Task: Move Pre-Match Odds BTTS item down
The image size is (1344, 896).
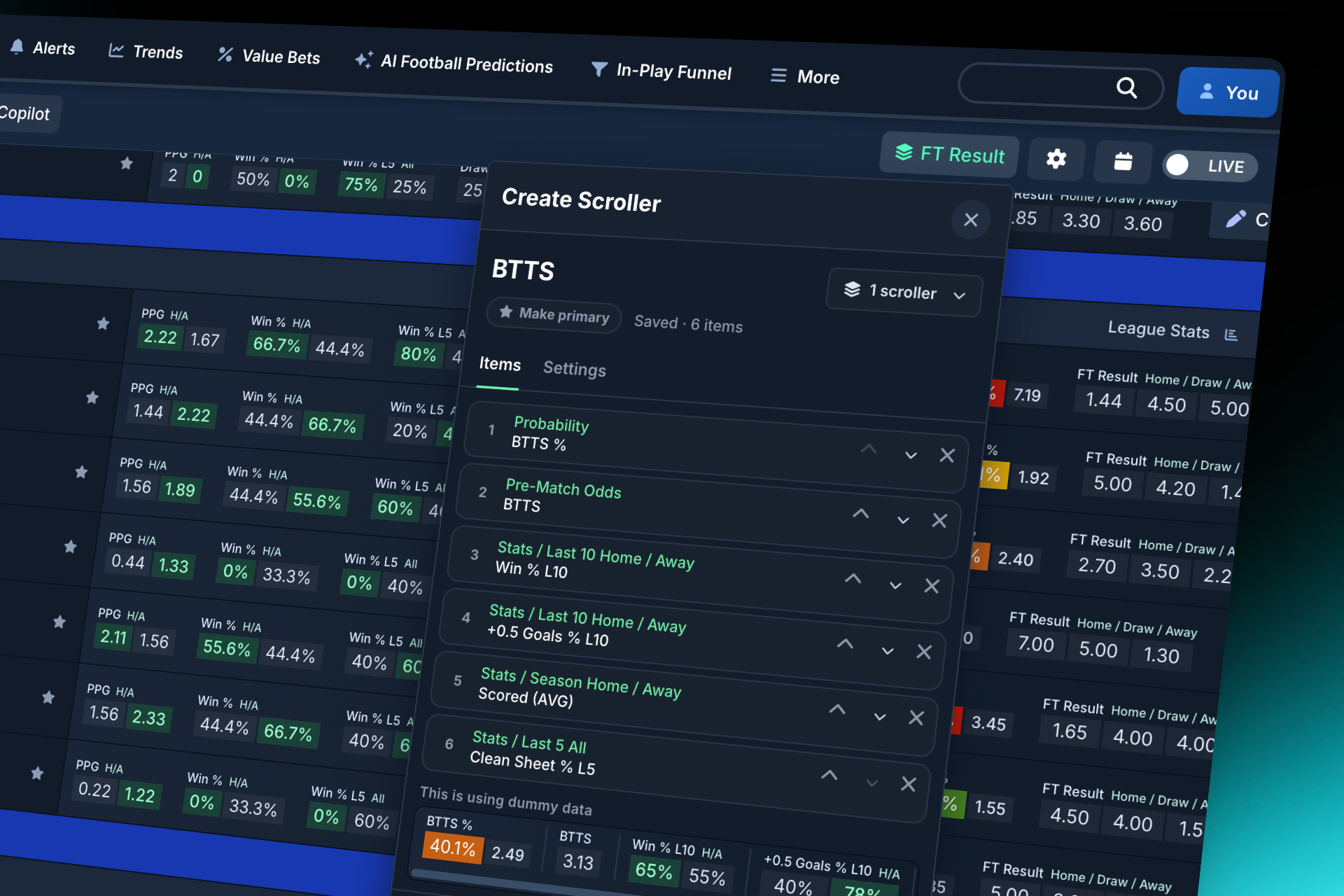Action: [903, 520]
